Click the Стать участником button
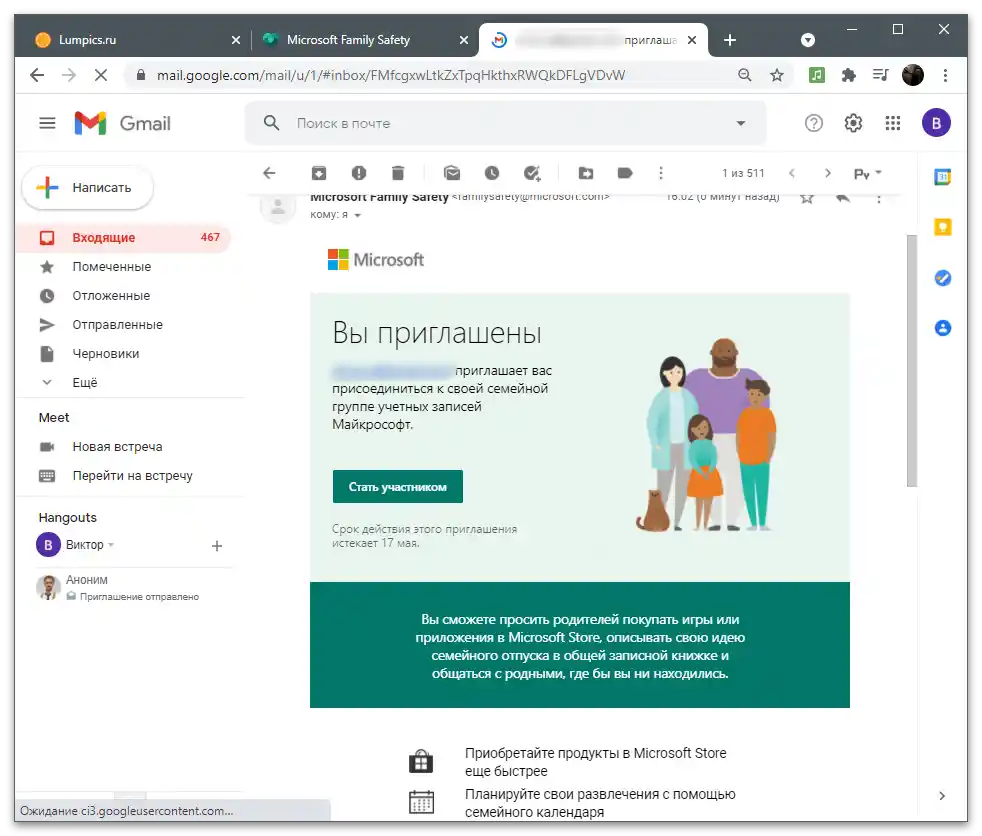The height and width of the screenshot is (836, 982). click(398, 487)
